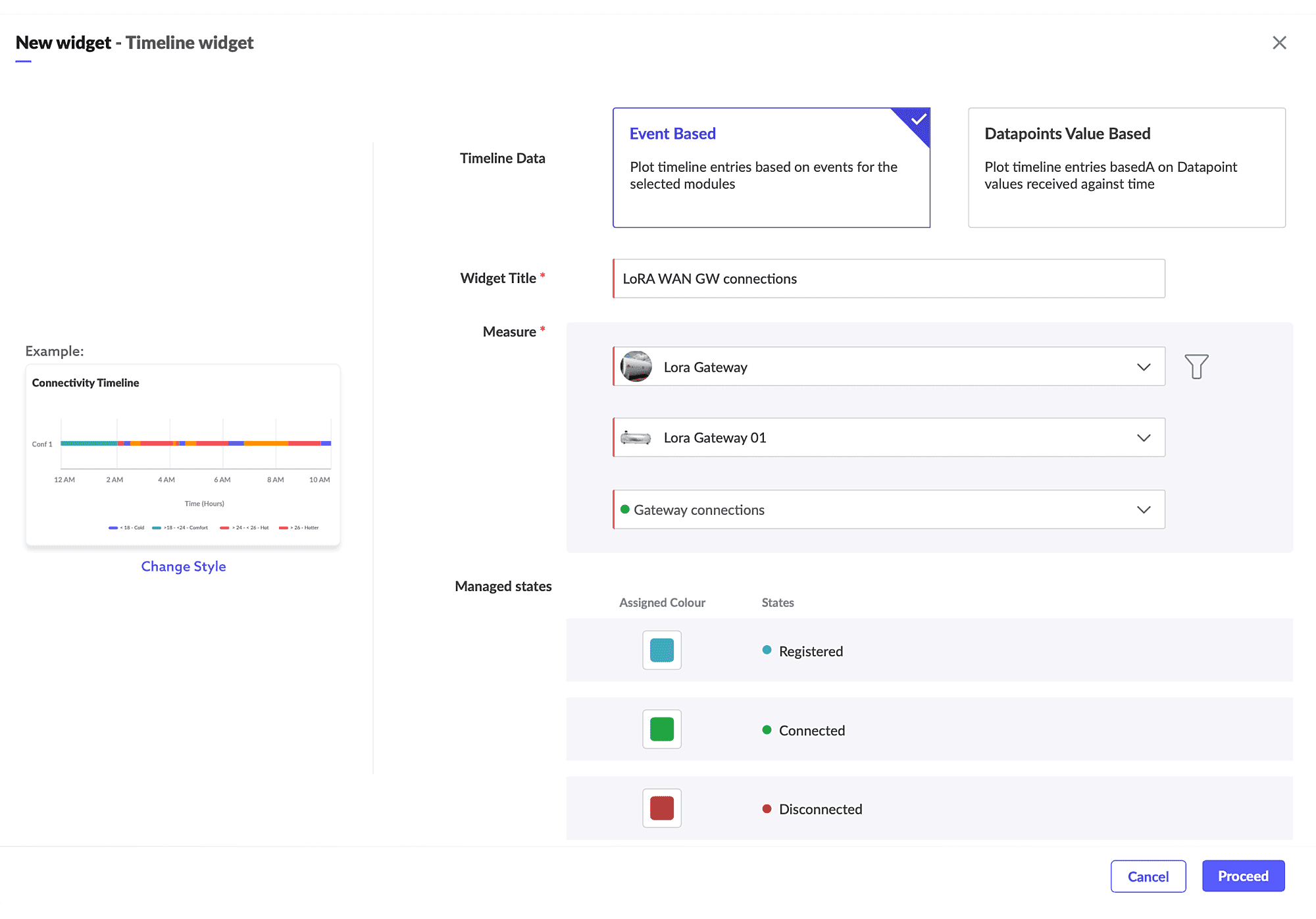The image size is (1316, 919).
Task: Click the Change Style link
Action: [x=184, y=566]
